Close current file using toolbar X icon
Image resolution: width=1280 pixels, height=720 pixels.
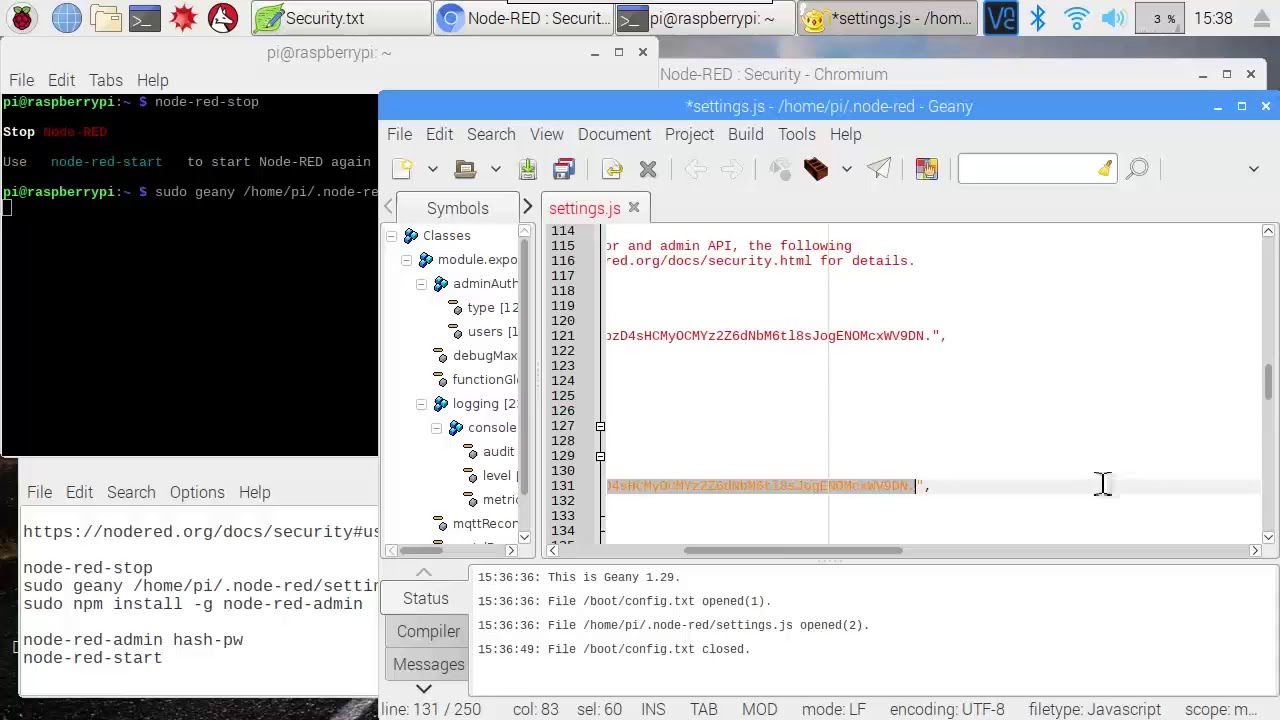[x=648, y=169]
